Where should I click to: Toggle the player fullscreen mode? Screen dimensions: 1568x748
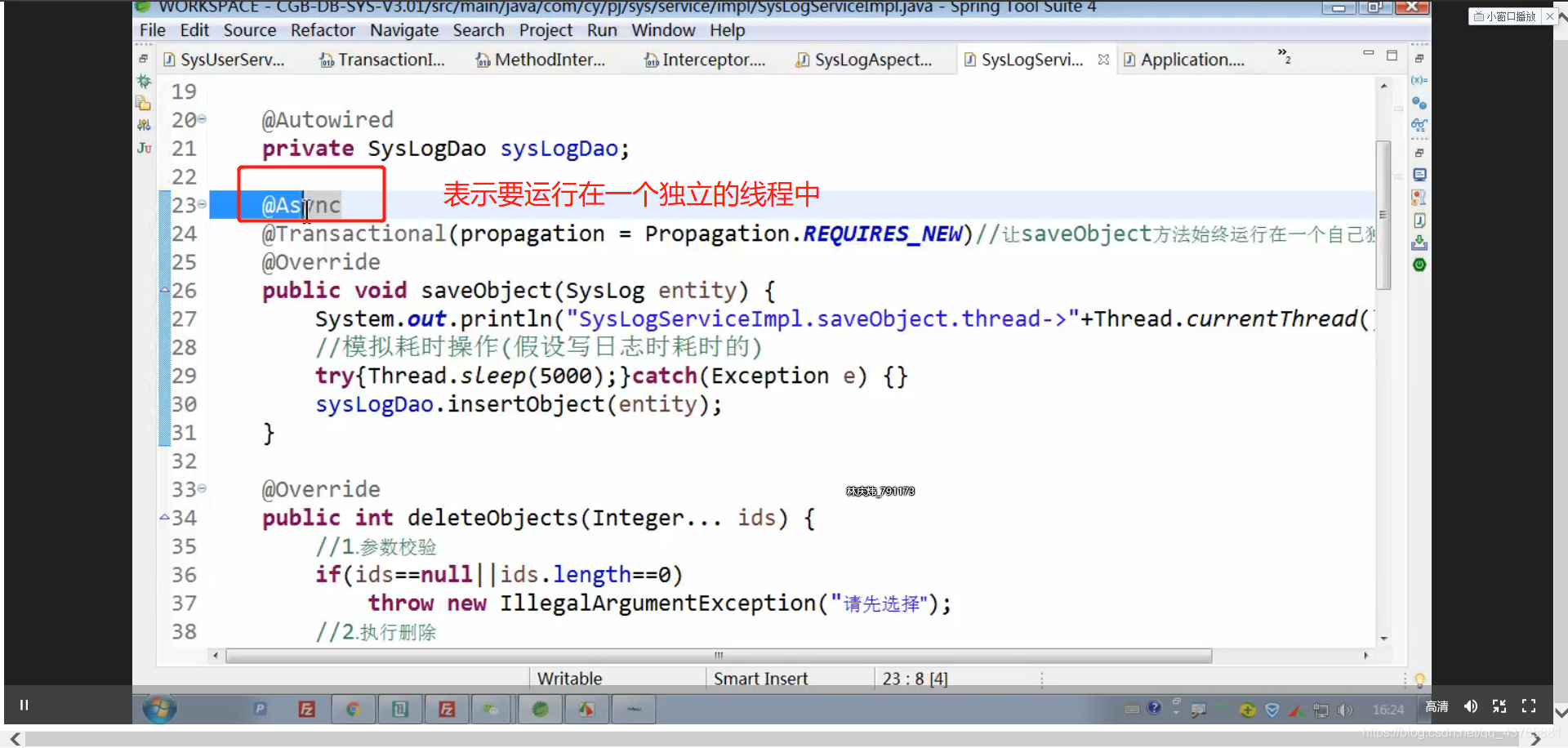[1529, 706]
